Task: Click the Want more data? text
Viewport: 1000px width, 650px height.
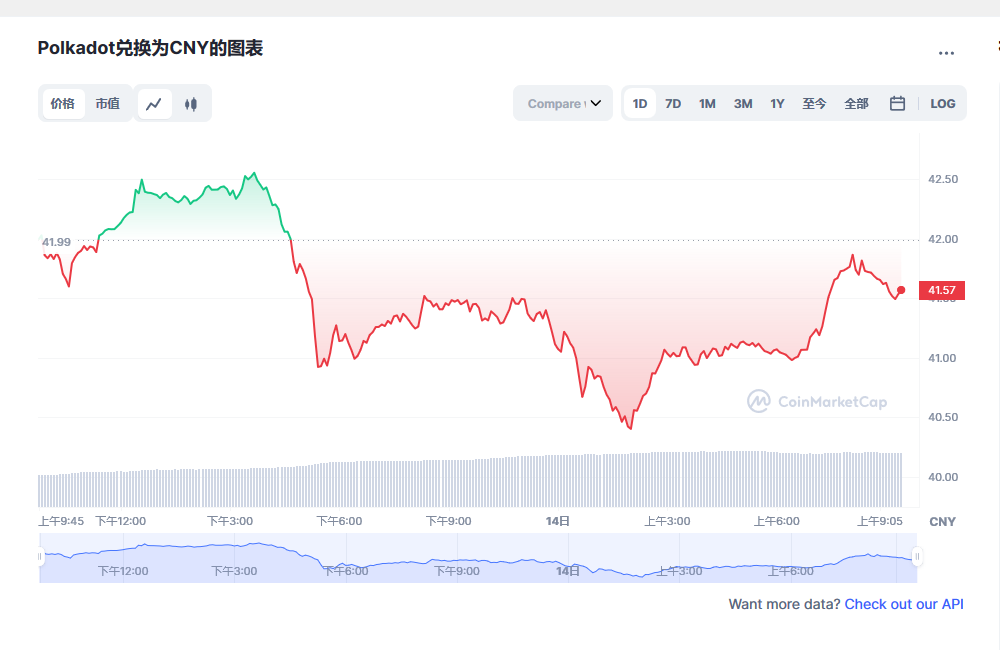Action: [x=784, y=604]
